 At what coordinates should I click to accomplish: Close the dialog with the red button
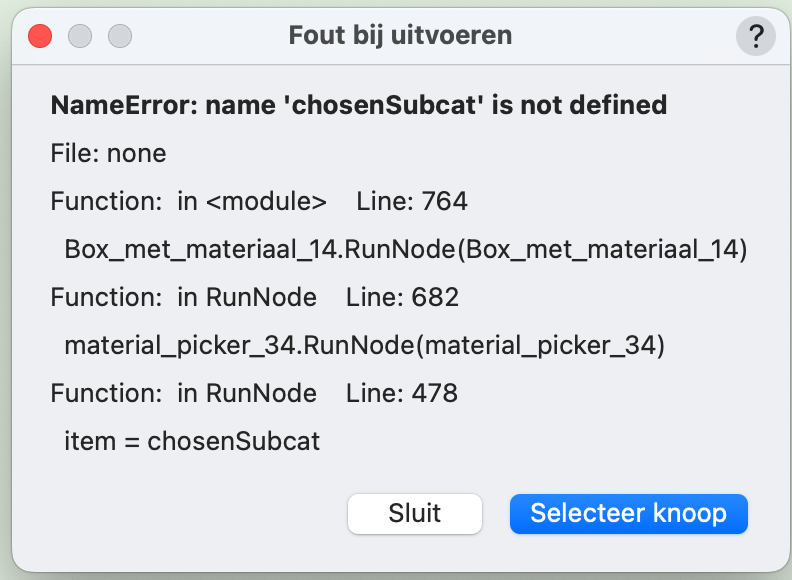pyautogui.click(x=40, y=37)
